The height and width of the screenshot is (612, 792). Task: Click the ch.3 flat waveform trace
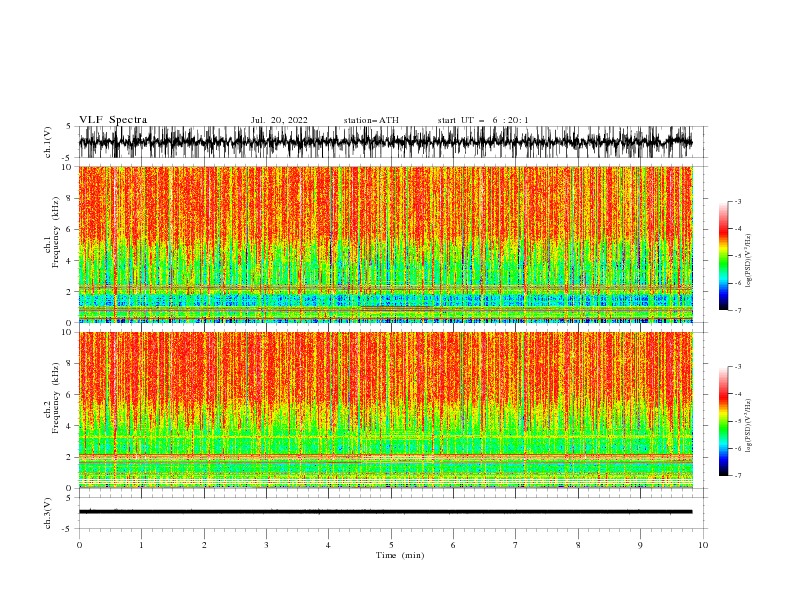coord(385,512)
